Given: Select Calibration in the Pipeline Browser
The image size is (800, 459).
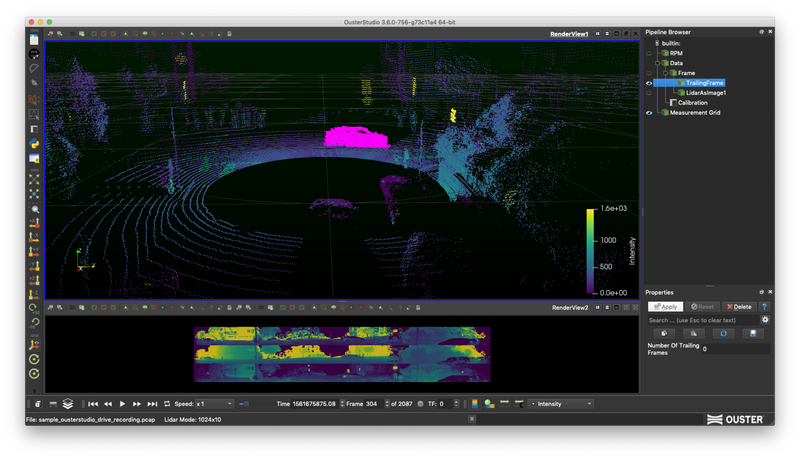Looking at the screenshot, I should (x=692, y=103).
